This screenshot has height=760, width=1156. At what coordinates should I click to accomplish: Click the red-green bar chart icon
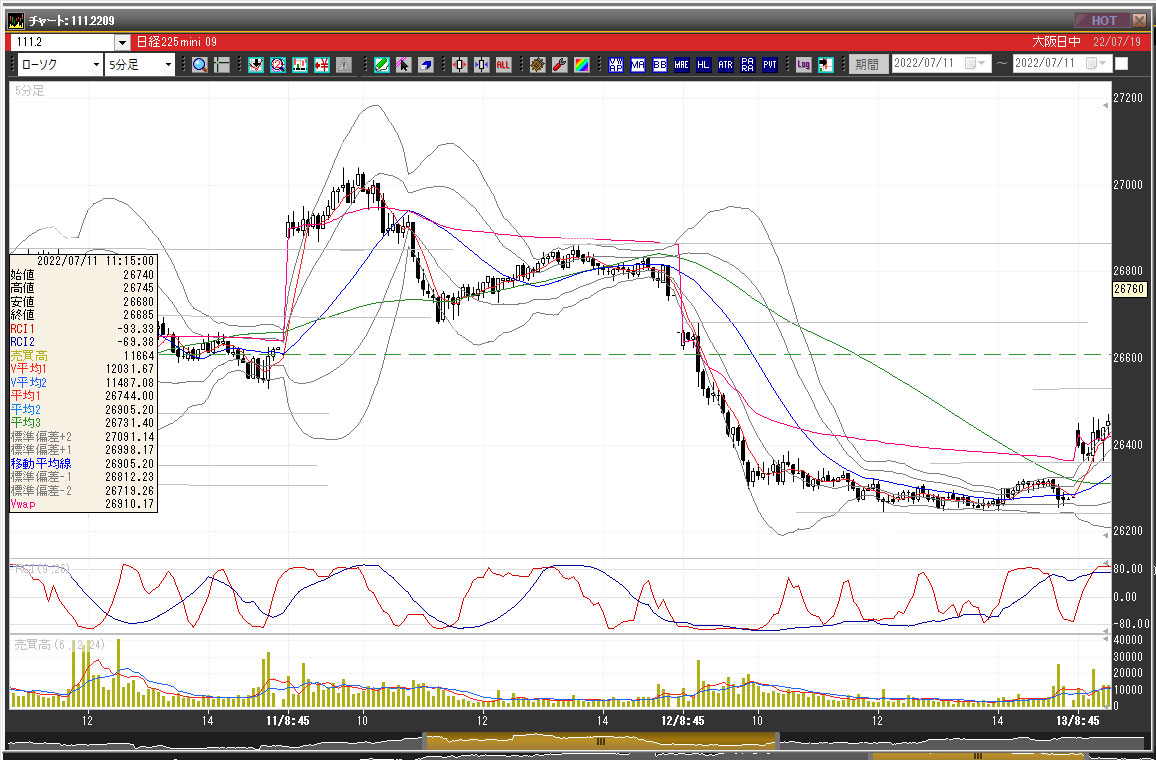pyautogui.click(x=300, y=65)
